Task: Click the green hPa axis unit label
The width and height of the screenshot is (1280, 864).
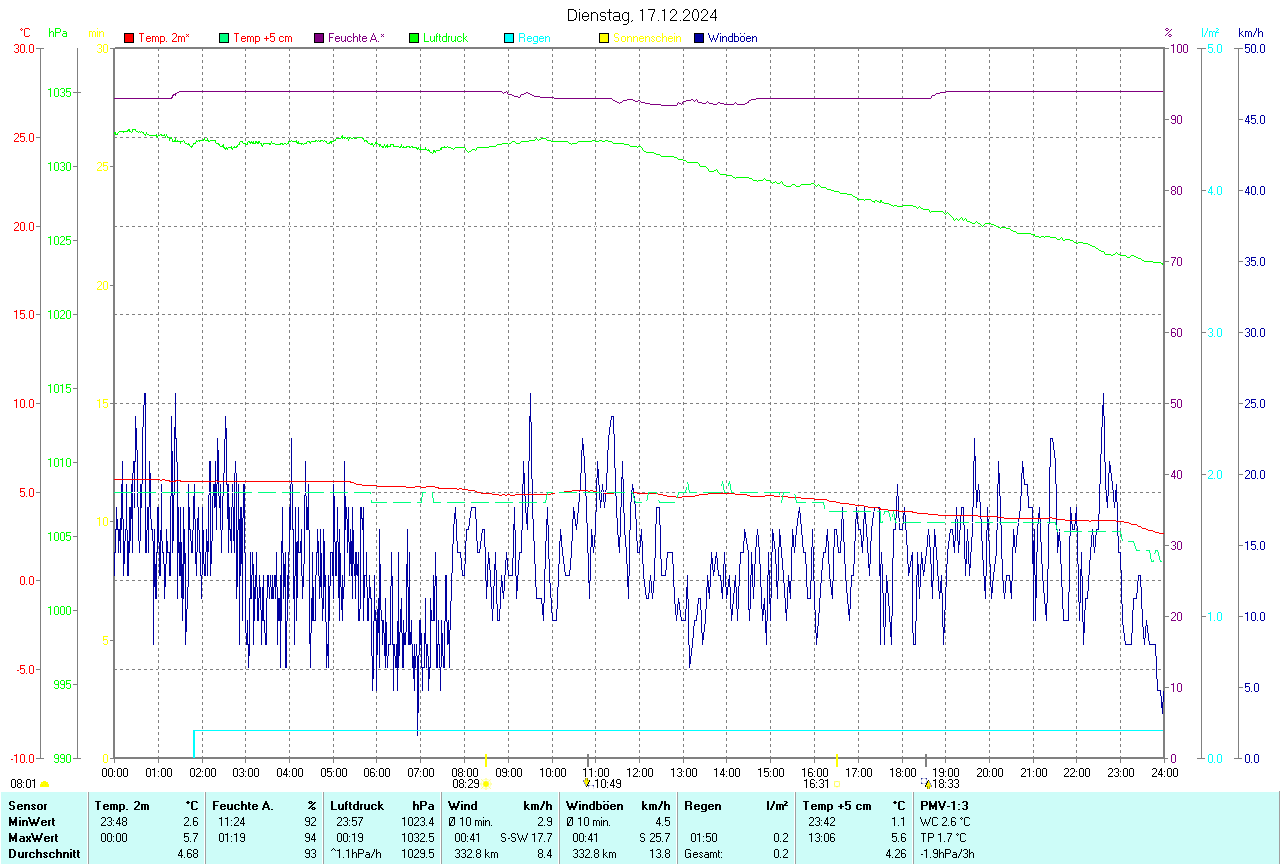Action: point(58,33)
